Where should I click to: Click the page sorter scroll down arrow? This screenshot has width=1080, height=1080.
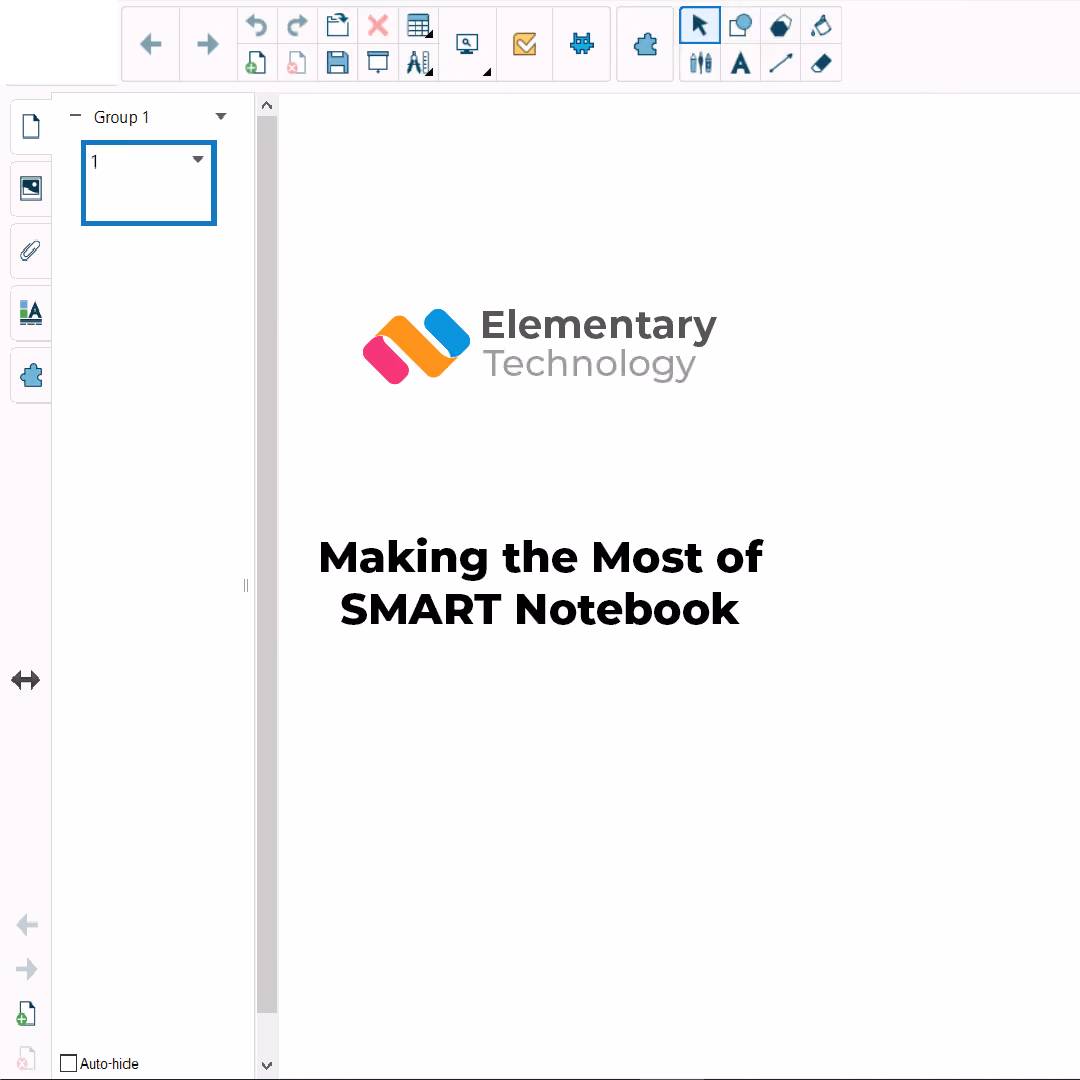click(267, 1065)
